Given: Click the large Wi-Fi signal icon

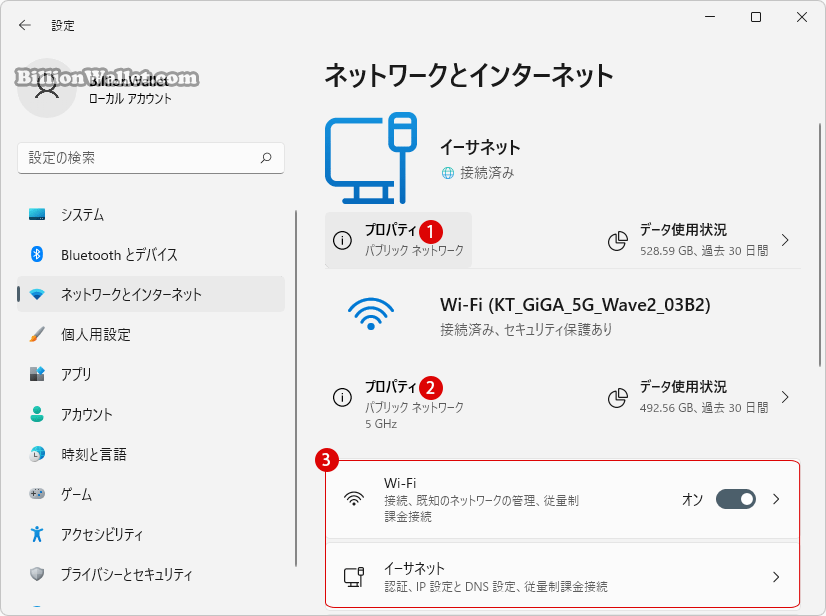Looking at the screenshot, I should point(371,314).
